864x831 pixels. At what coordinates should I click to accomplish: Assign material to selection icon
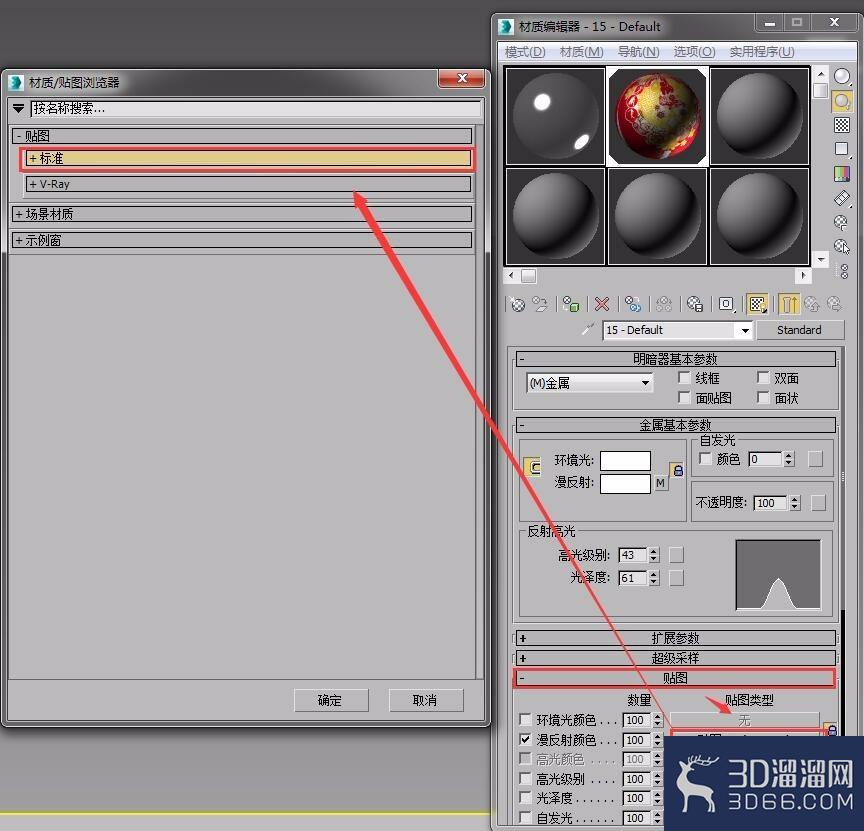pos(571,304)
